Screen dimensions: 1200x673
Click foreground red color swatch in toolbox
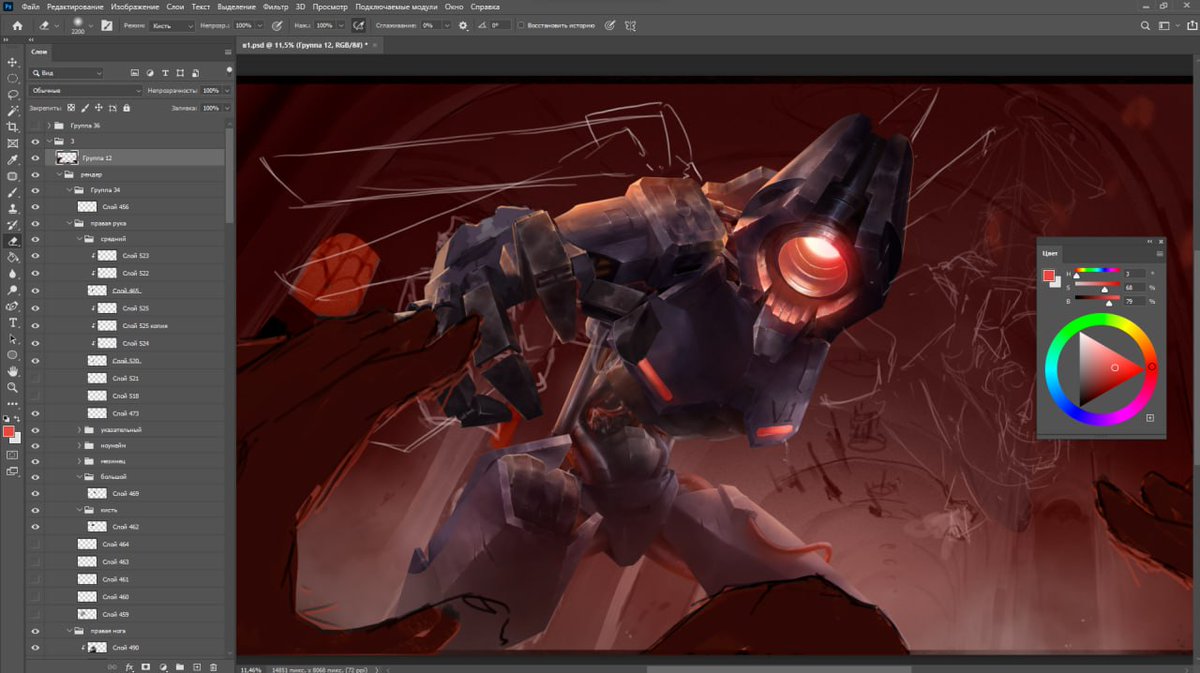pyautogui.click(x=9, y=432)
